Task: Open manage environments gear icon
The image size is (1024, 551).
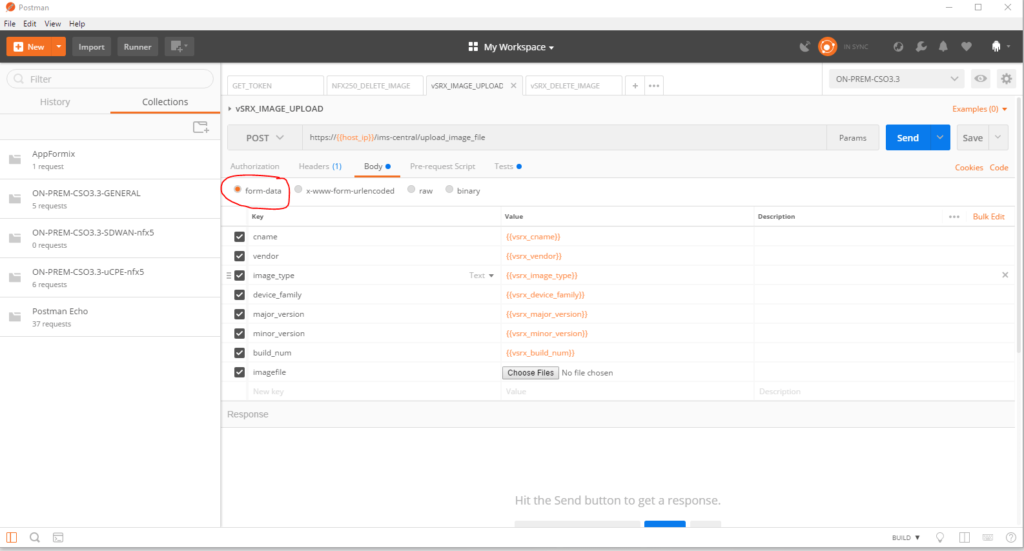Action: pos(1006,79)
